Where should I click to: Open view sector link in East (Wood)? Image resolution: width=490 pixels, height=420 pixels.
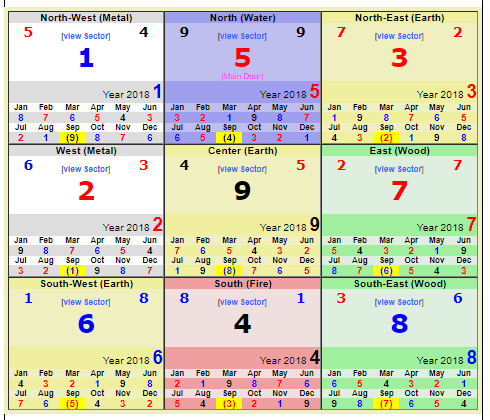pos(399,169)
